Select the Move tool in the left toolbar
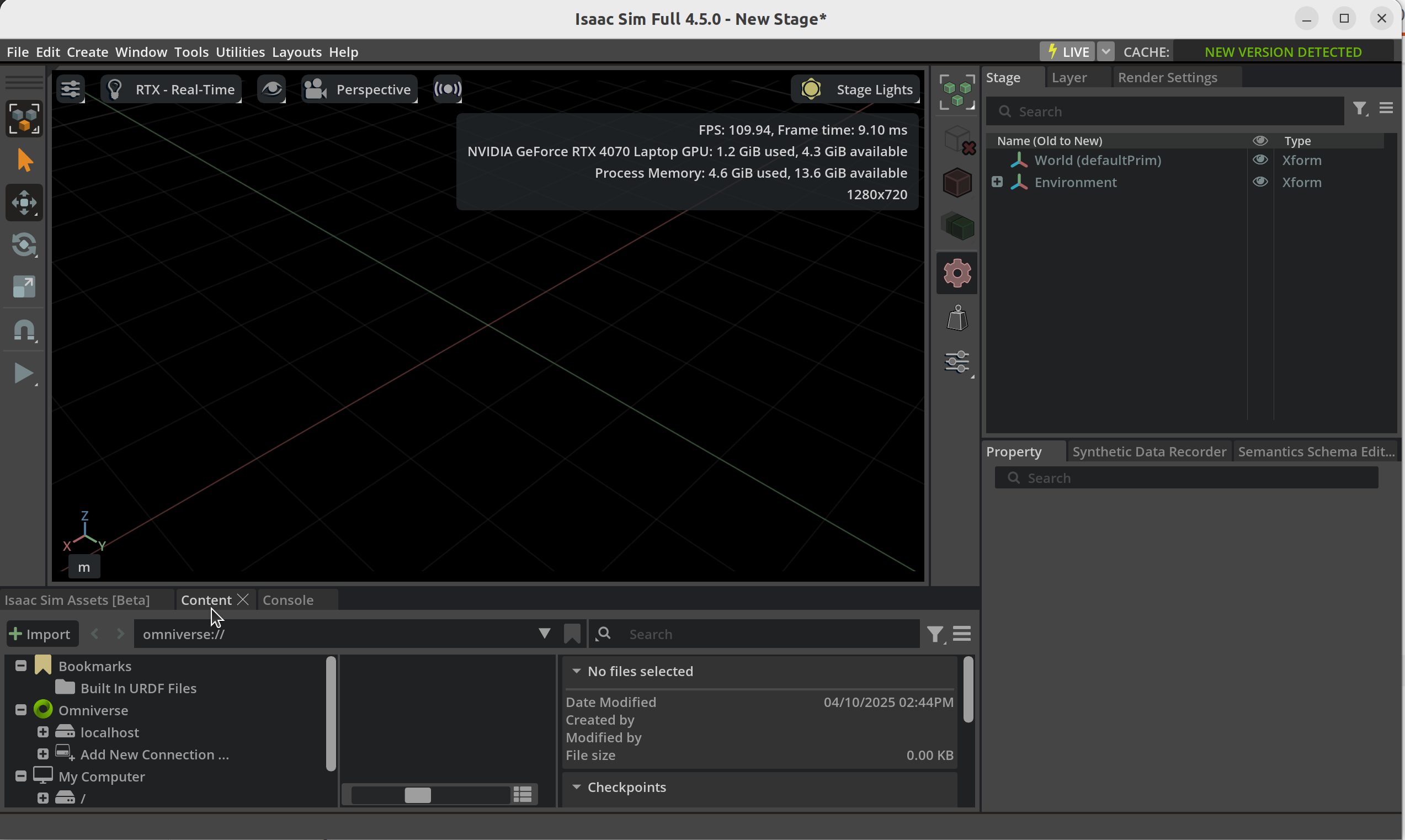The image size is (1405, 840). (x=24, y=202)
